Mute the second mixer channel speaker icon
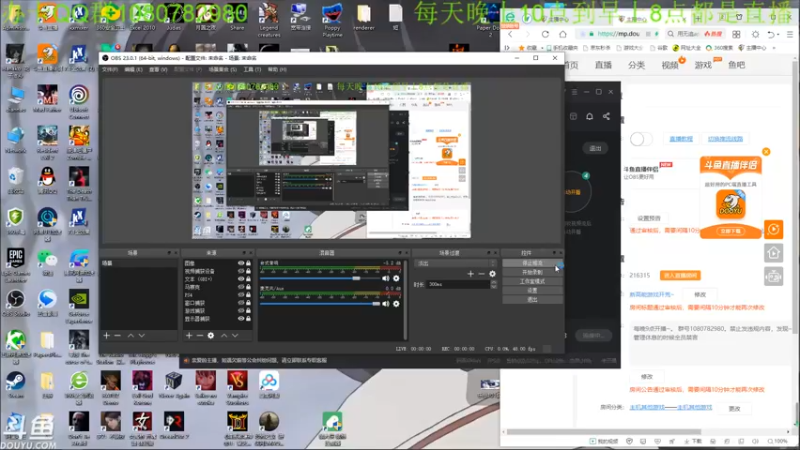This screenshot has width=800, height=450. (x=386, y=304)
